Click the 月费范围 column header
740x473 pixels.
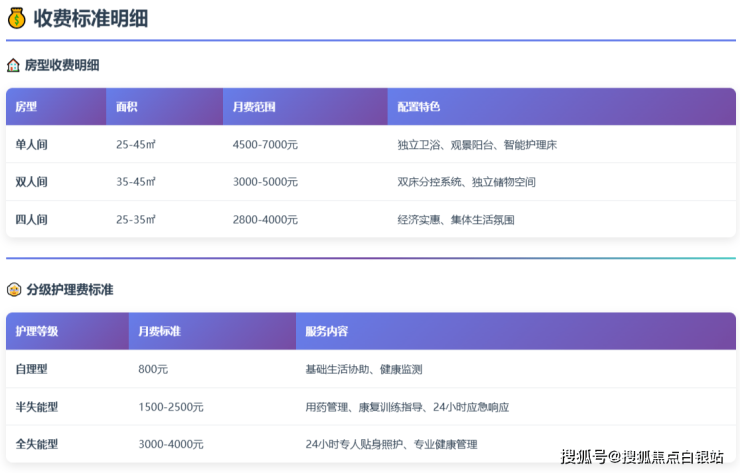tap(253, 107)
